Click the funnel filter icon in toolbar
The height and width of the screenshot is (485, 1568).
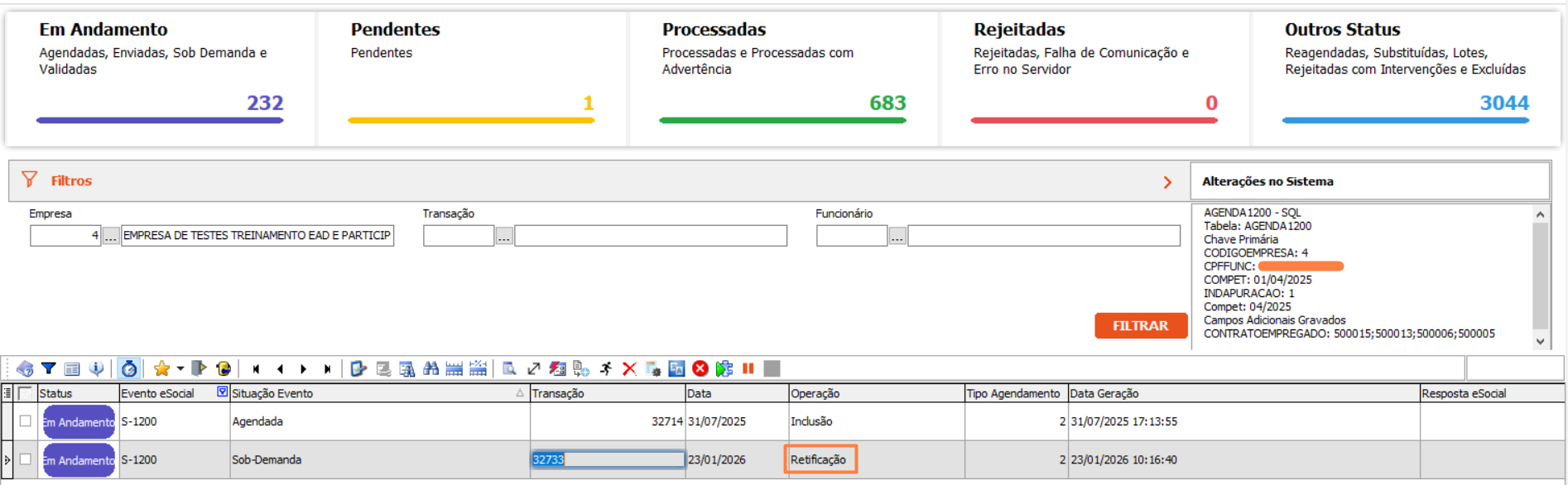coord(49,369)
